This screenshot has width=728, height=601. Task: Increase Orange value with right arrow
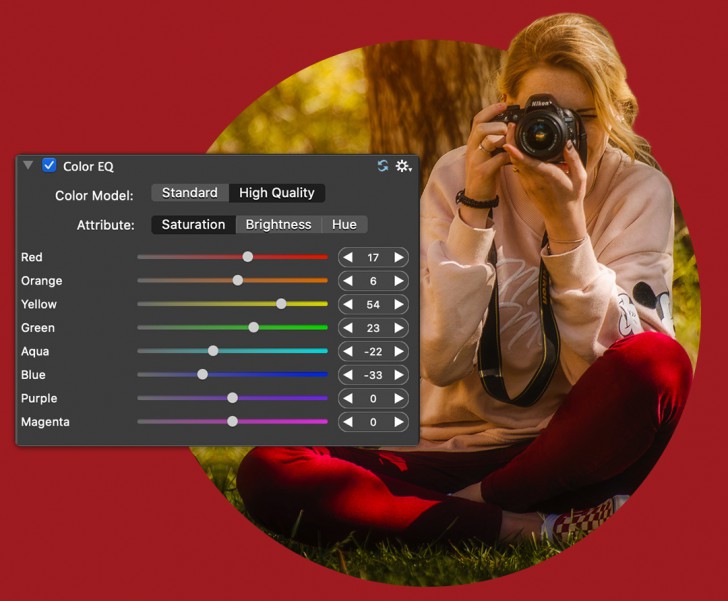coord(399,281)
